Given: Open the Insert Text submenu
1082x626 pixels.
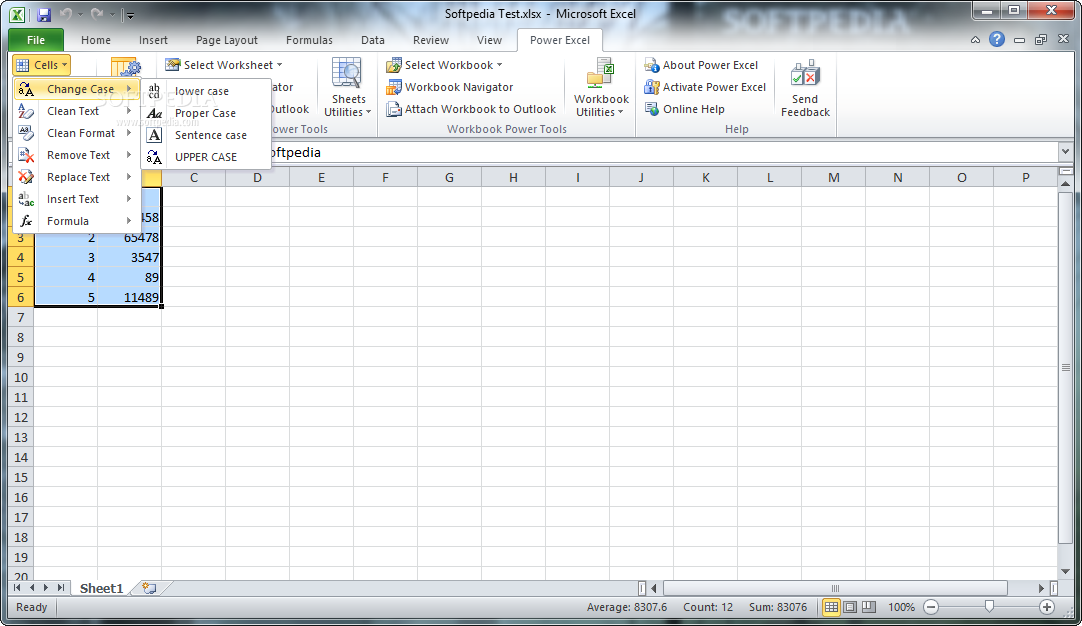Looking at the screenshot, I should click(77, 199).
